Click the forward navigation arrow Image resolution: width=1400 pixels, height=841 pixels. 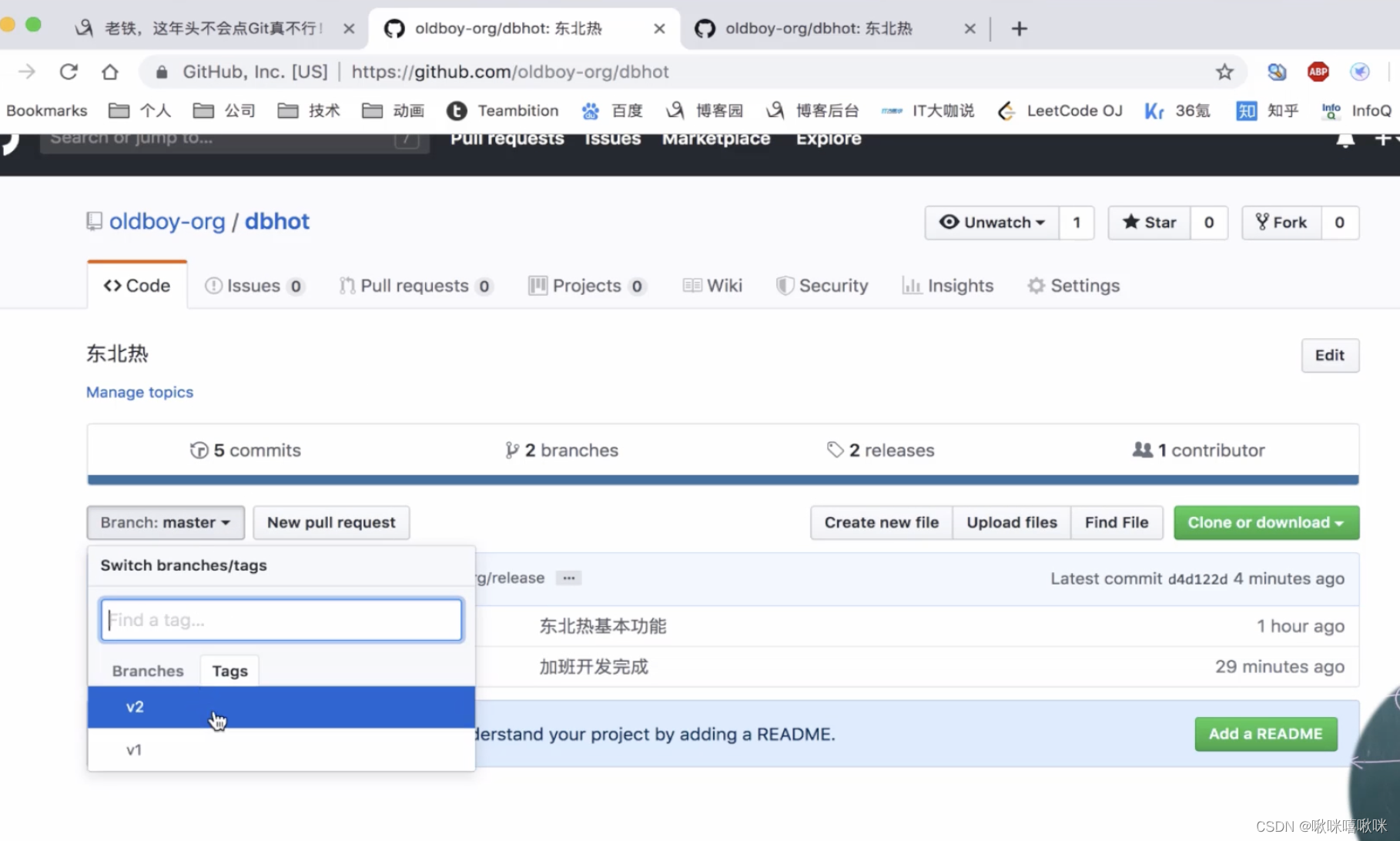pyautogui.click(x=27, y=72)
